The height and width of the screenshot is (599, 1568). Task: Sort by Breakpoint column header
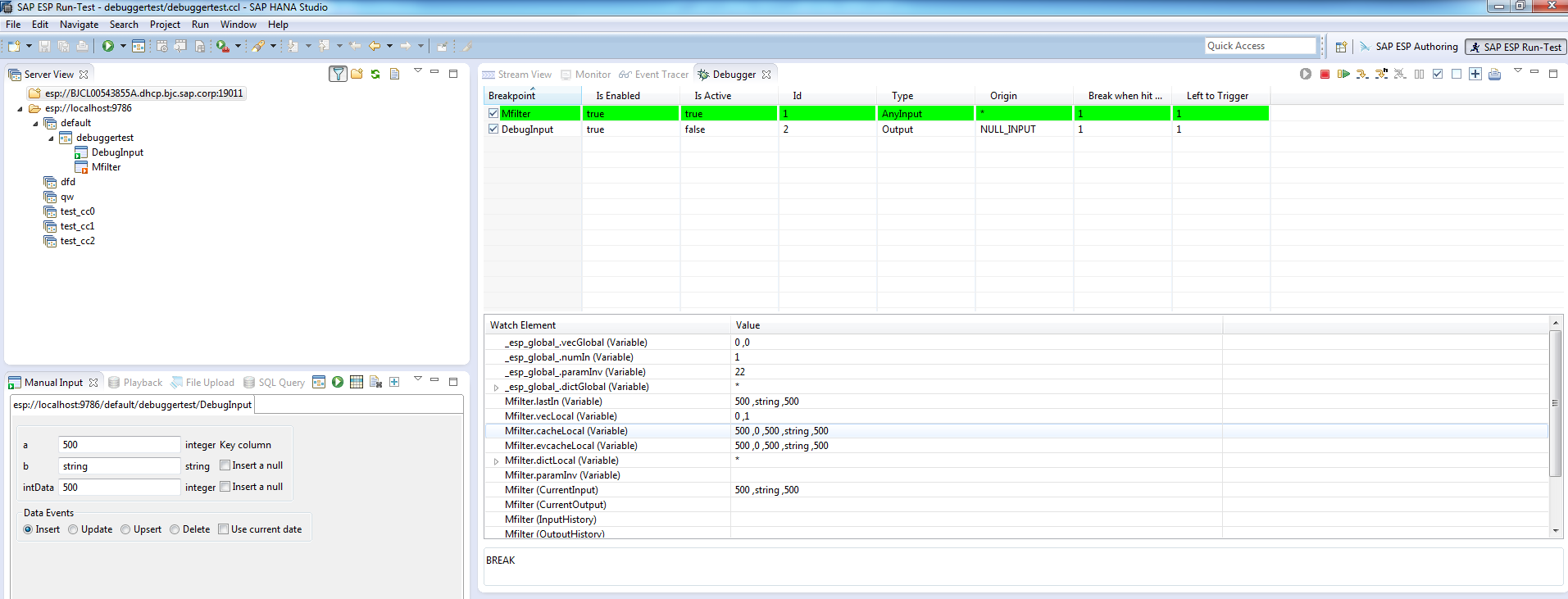[532, 96]
